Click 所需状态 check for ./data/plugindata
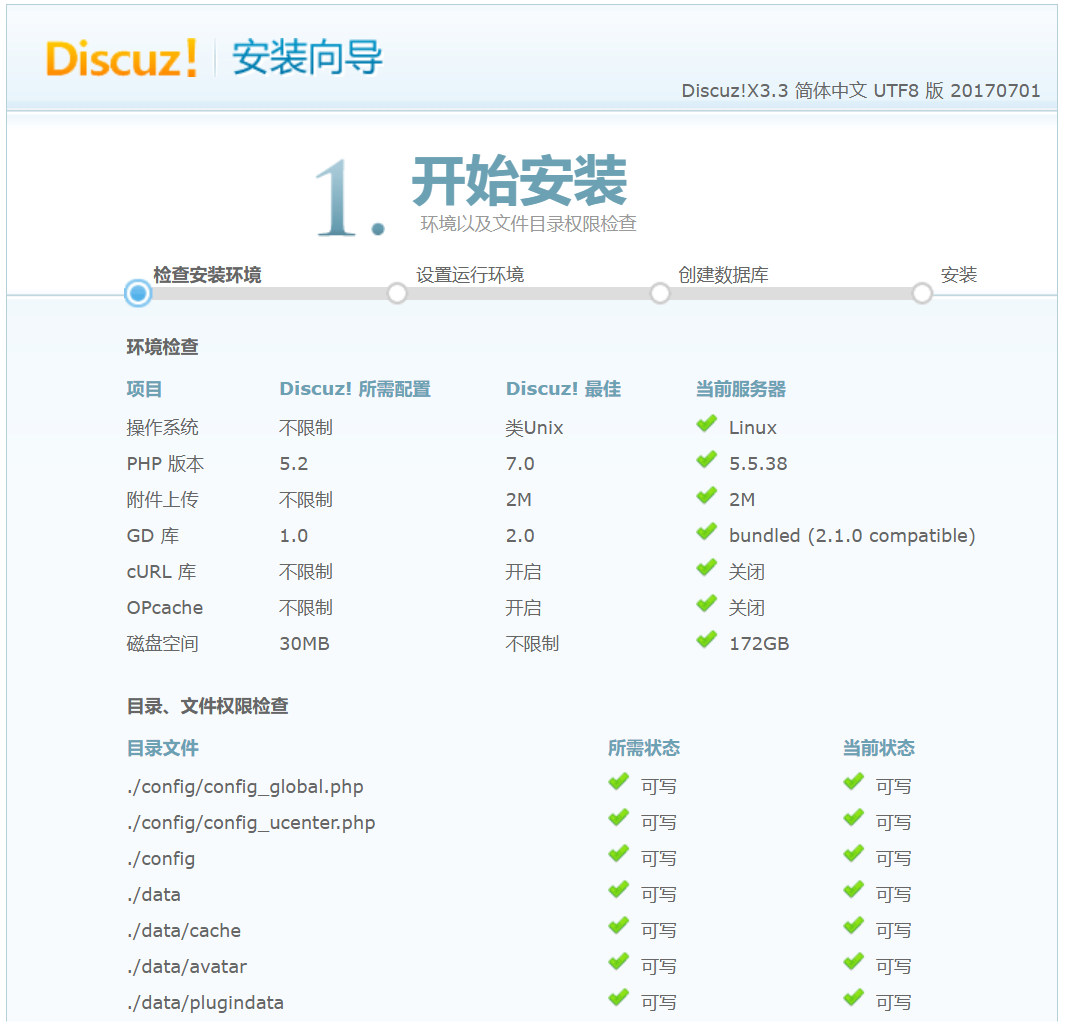 [619, 998]
